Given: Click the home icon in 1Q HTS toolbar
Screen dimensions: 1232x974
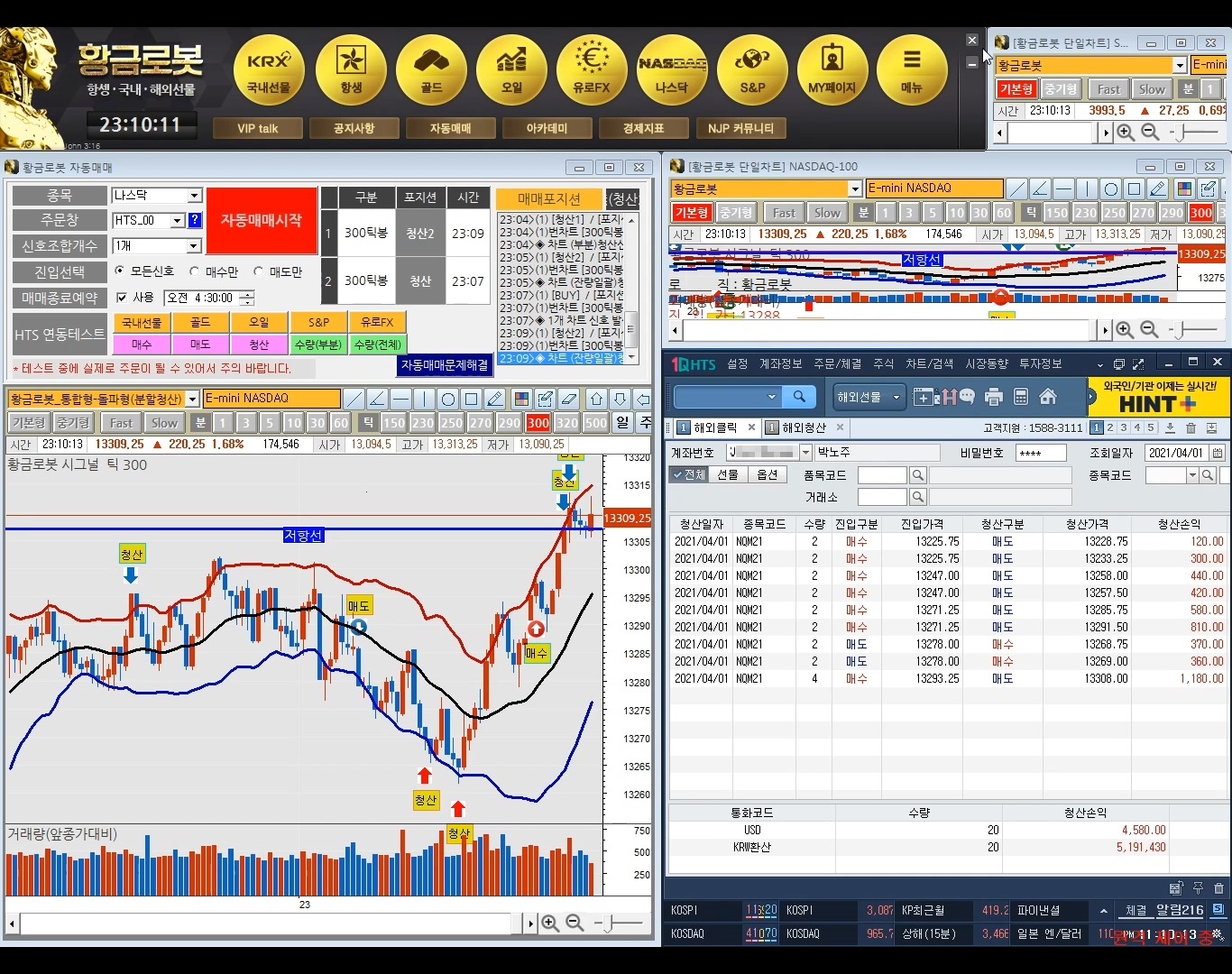Looking at the screenshot, I should coord(1048,397).
